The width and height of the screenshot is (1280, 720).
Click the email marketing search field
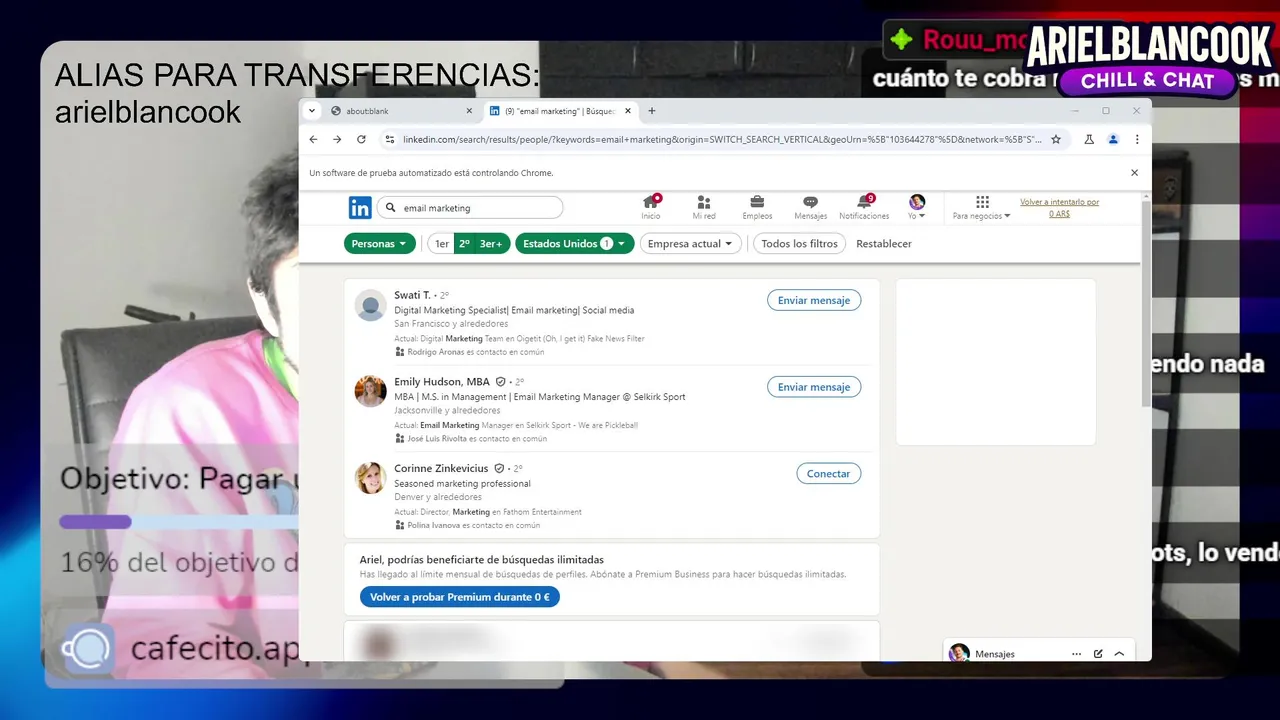click(x=470, y=208)
